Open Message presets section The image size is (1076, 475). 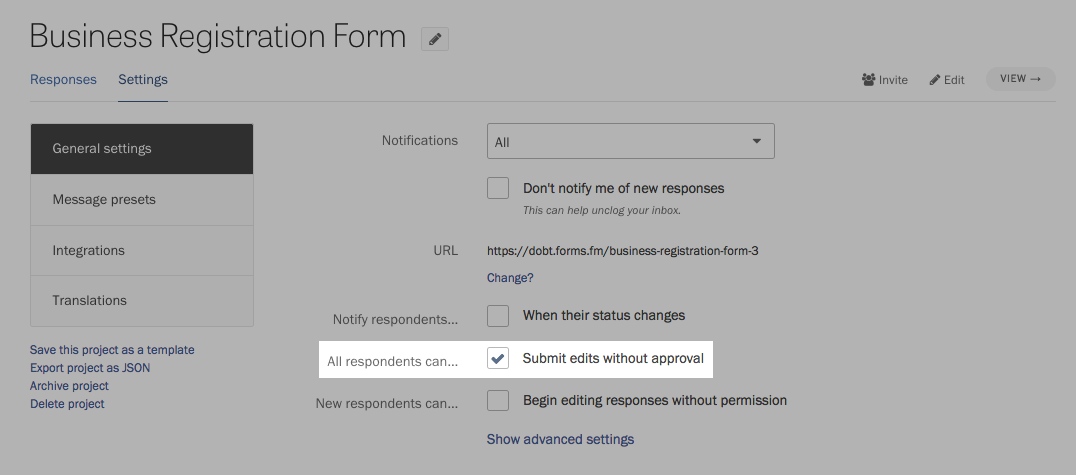point(142,200)
